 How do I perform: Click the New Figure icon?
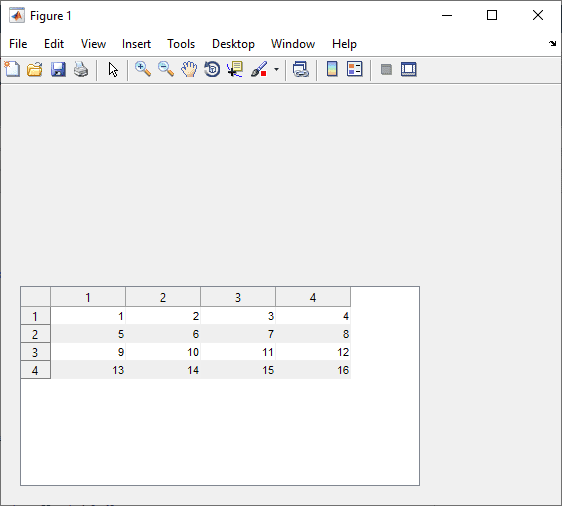12,69
